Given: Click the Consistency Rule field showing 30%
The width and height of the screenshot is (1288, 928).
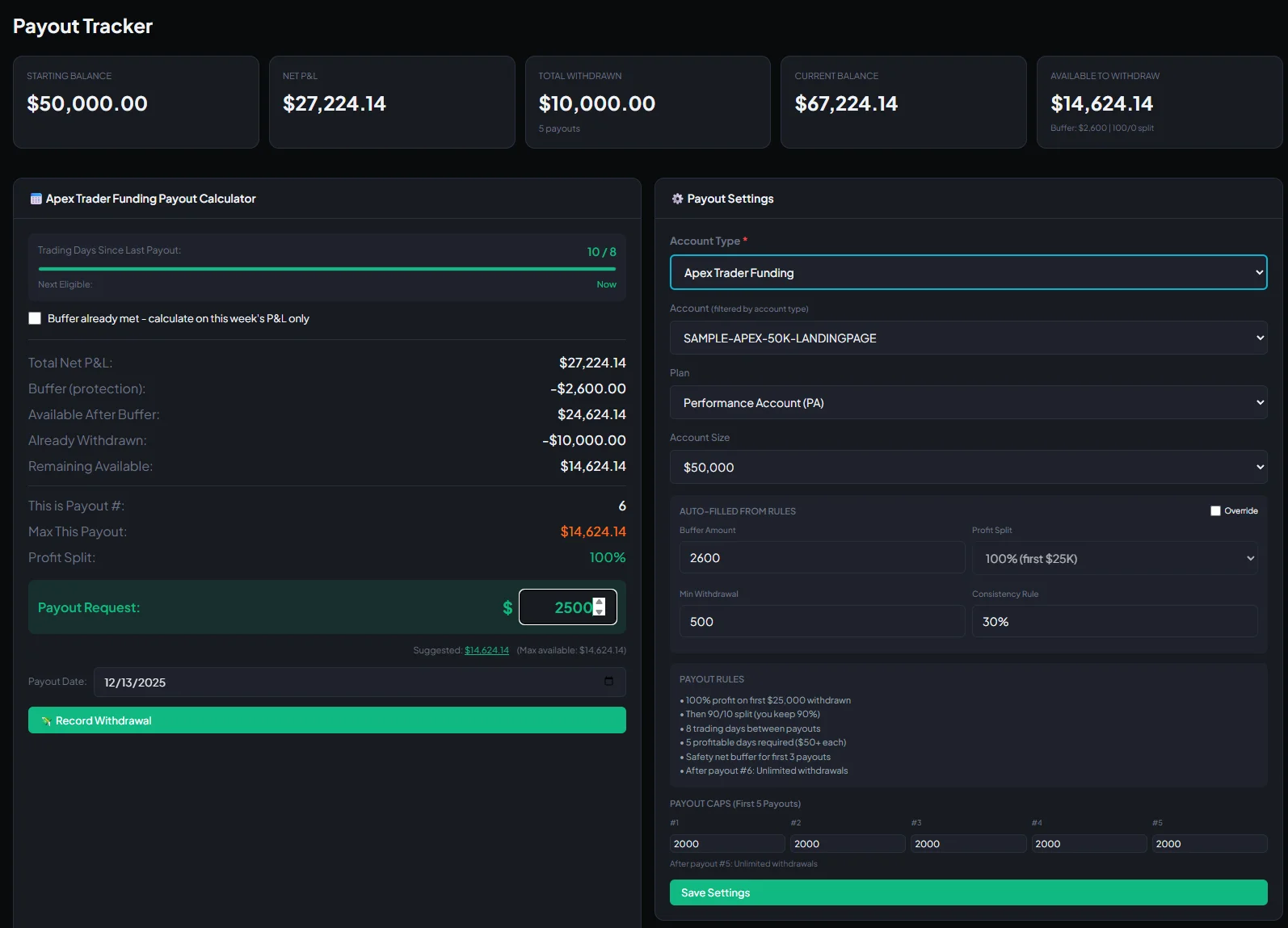Looking at the screenshot, I should (x=1114, y=622).
